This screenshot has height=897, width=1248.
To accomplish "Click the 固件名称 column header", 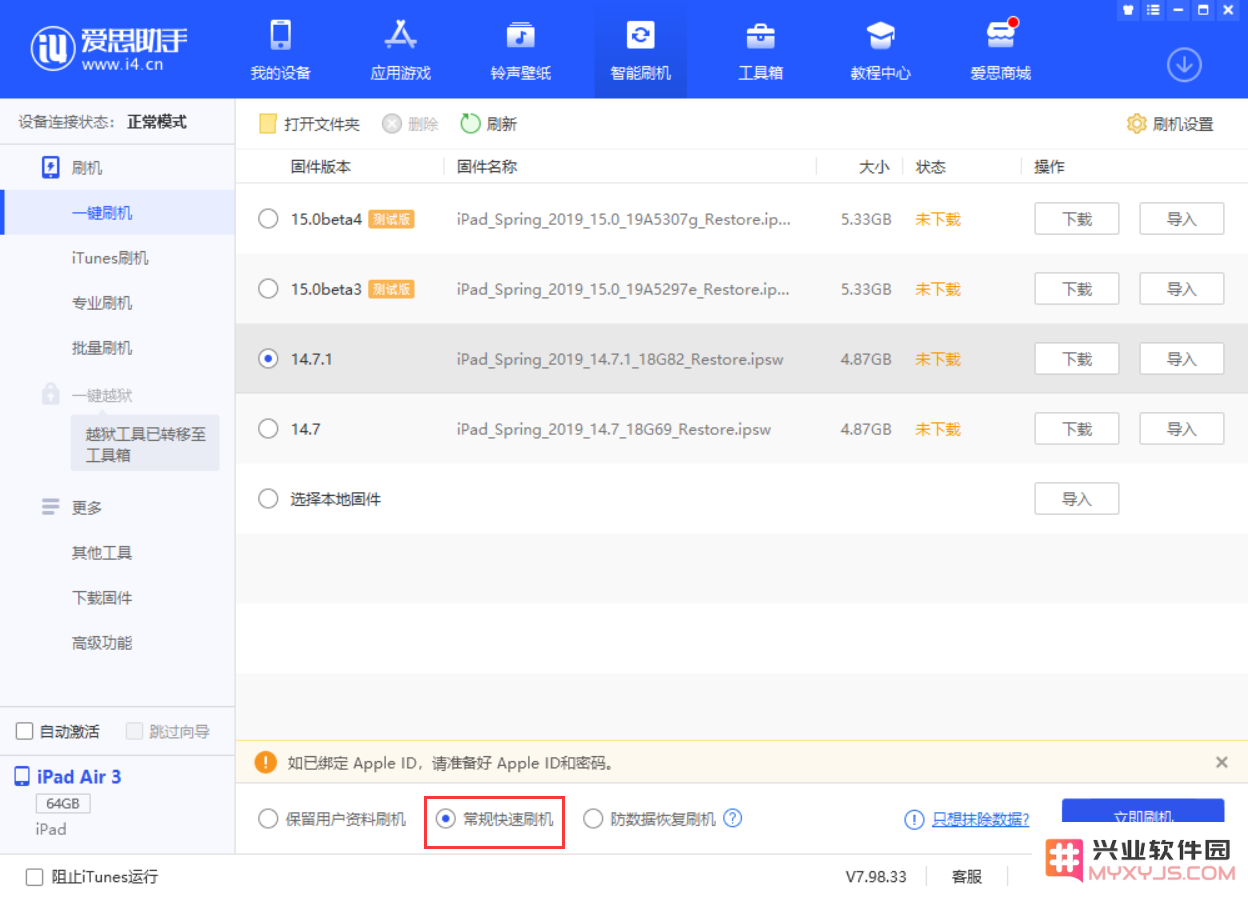I will click(487, 167).
